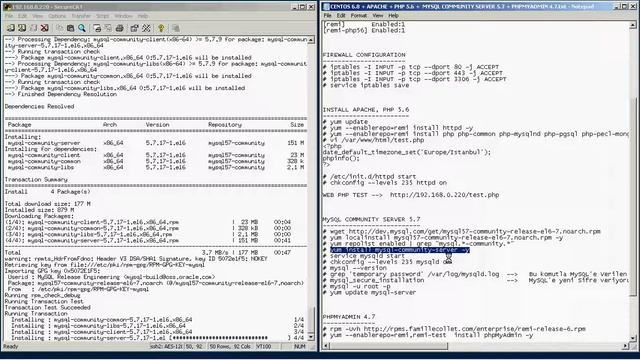The height and width of the screenshot is (360, 640).
Task: Click 'INSTALL APACHE, PHP 5.6' heading
Action: (x=366, y=110)
